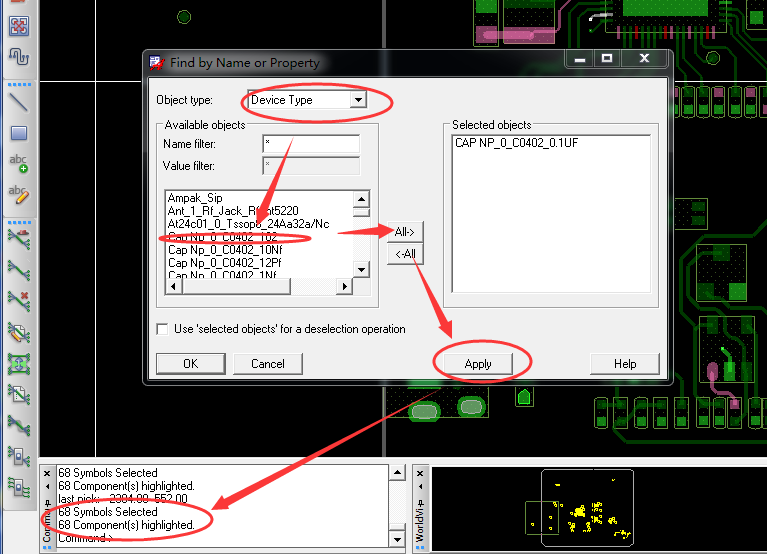Select Cap Np_0_C0402_10Nf in the list
The height and width of the screenshot is (554, 767).
click(225, 250)
